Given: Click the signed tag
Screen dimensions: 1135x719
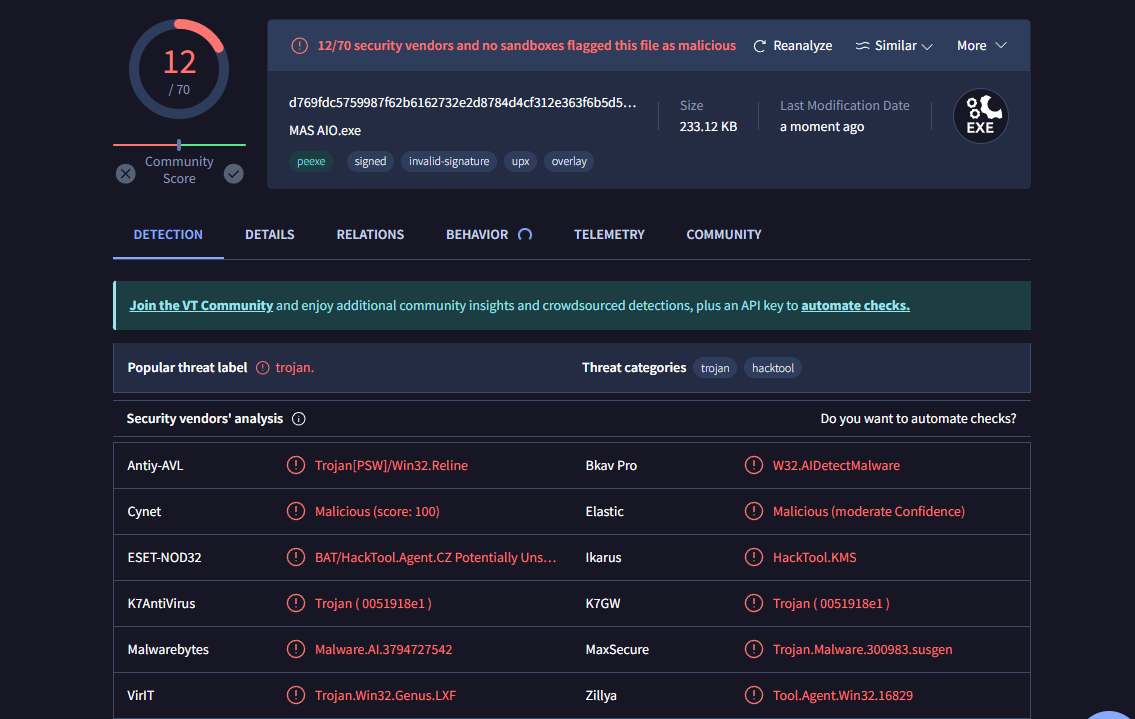Looking at the screenshot, I should click(370, 161).
